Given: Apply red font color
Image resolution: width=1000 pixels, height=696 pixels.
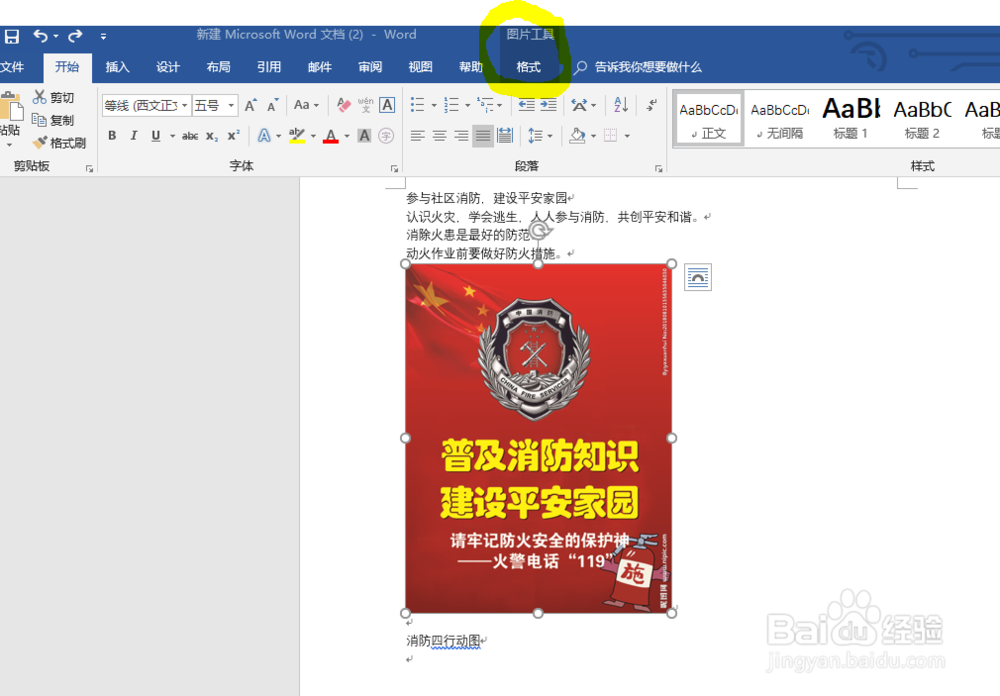Looking at the screenshot, I should [x=330, y=136].
